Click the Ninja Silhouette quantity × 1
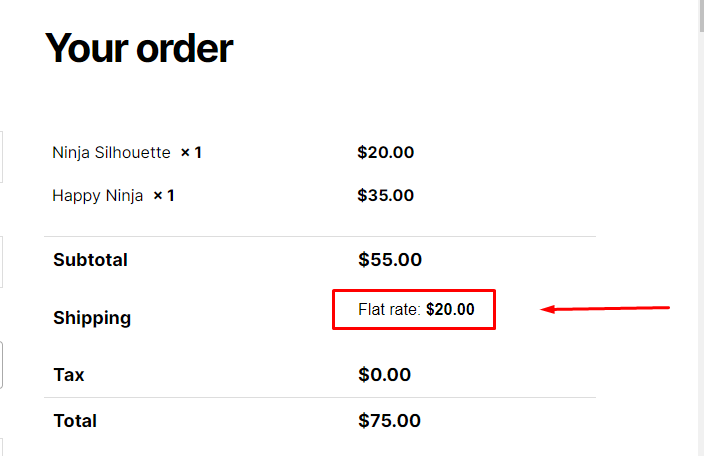 [x=191, y=153]
